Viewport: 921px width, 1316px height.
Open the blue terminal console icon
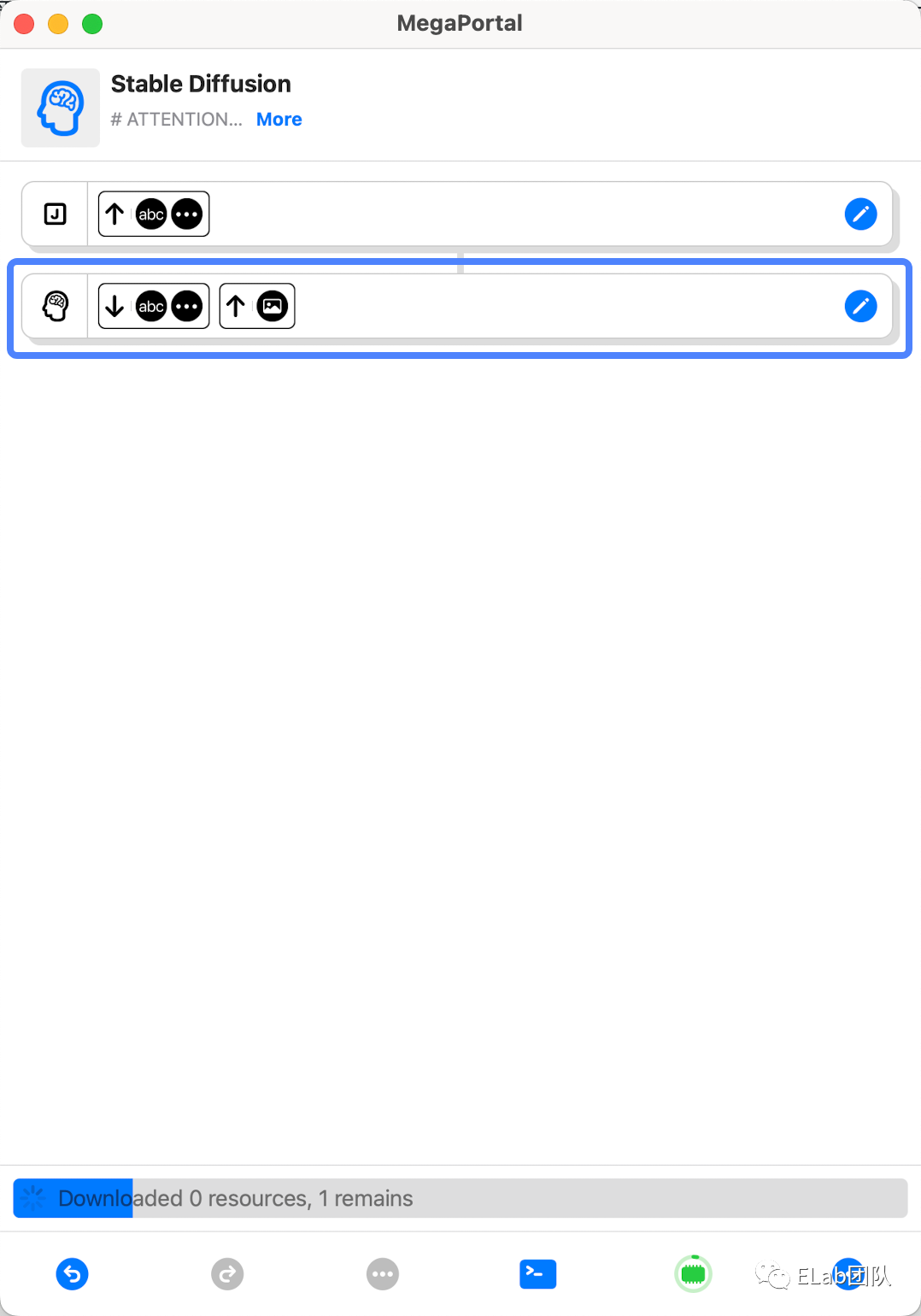click(x=538, y=1274)
